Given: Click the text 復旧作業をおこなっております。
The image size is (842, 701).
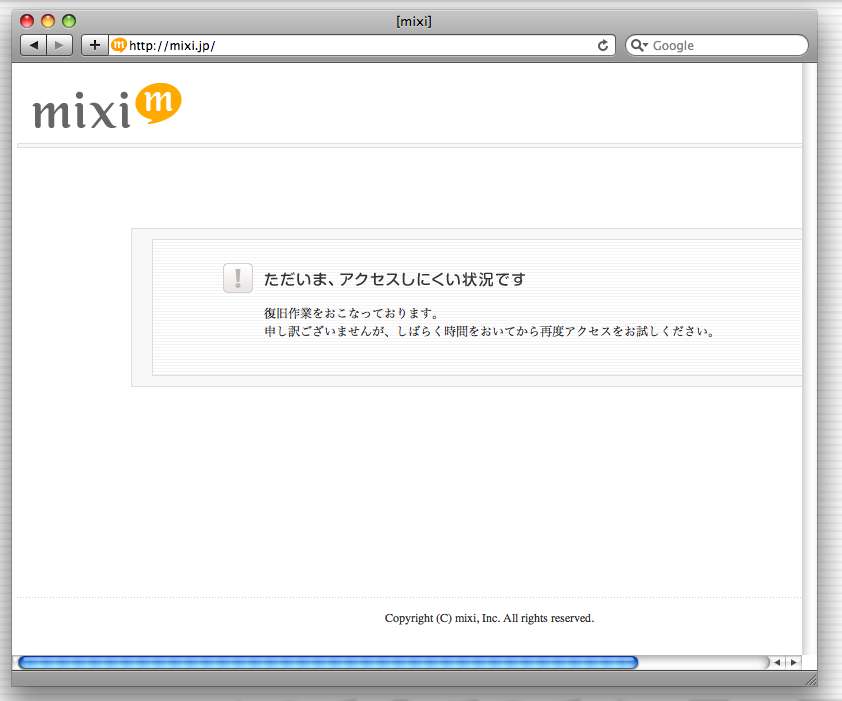Looking at the screenshot, I should 352,313.
